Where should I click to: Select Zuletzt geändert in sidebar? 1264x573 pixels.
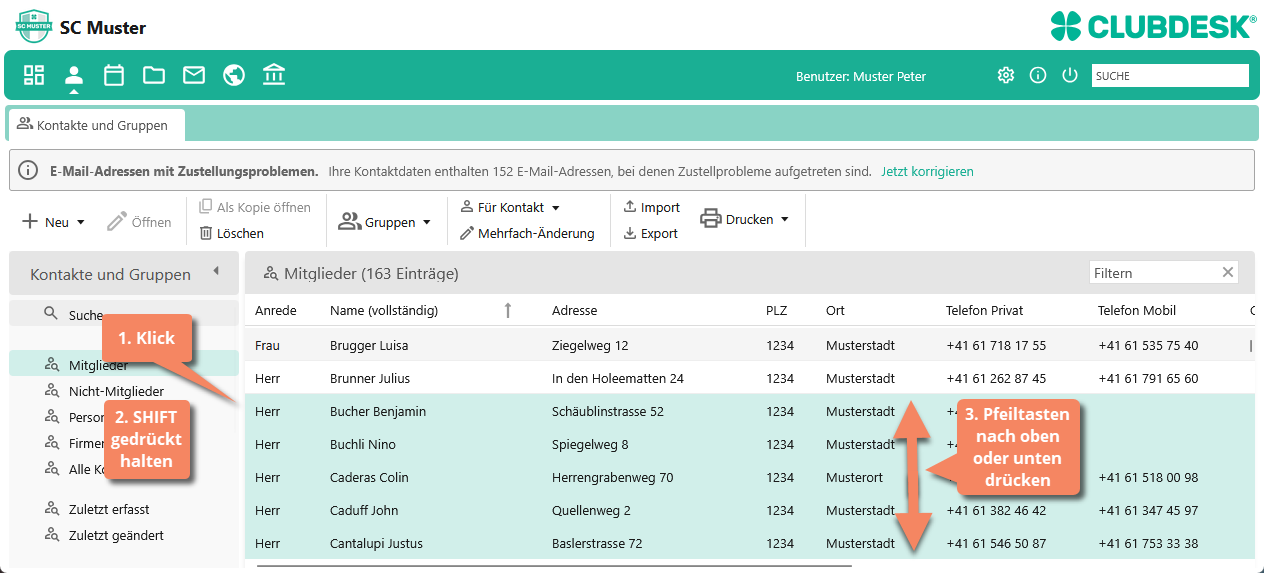[116, 535]
